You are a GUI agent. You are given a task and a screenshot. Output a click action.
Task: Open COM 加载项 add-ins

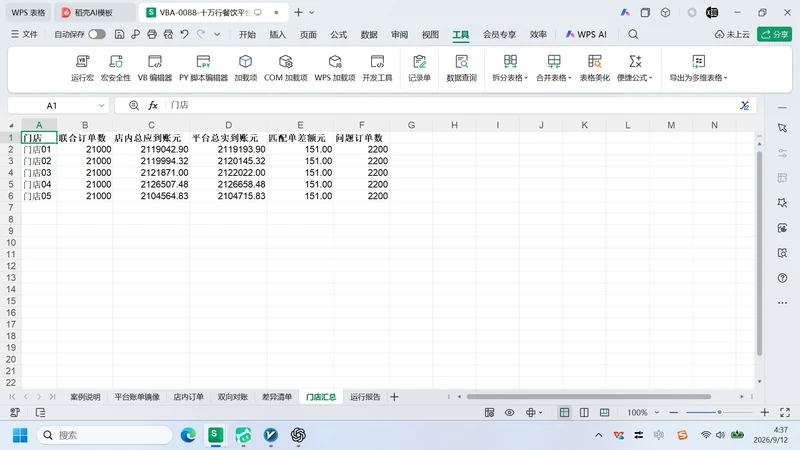coord(286,68)
